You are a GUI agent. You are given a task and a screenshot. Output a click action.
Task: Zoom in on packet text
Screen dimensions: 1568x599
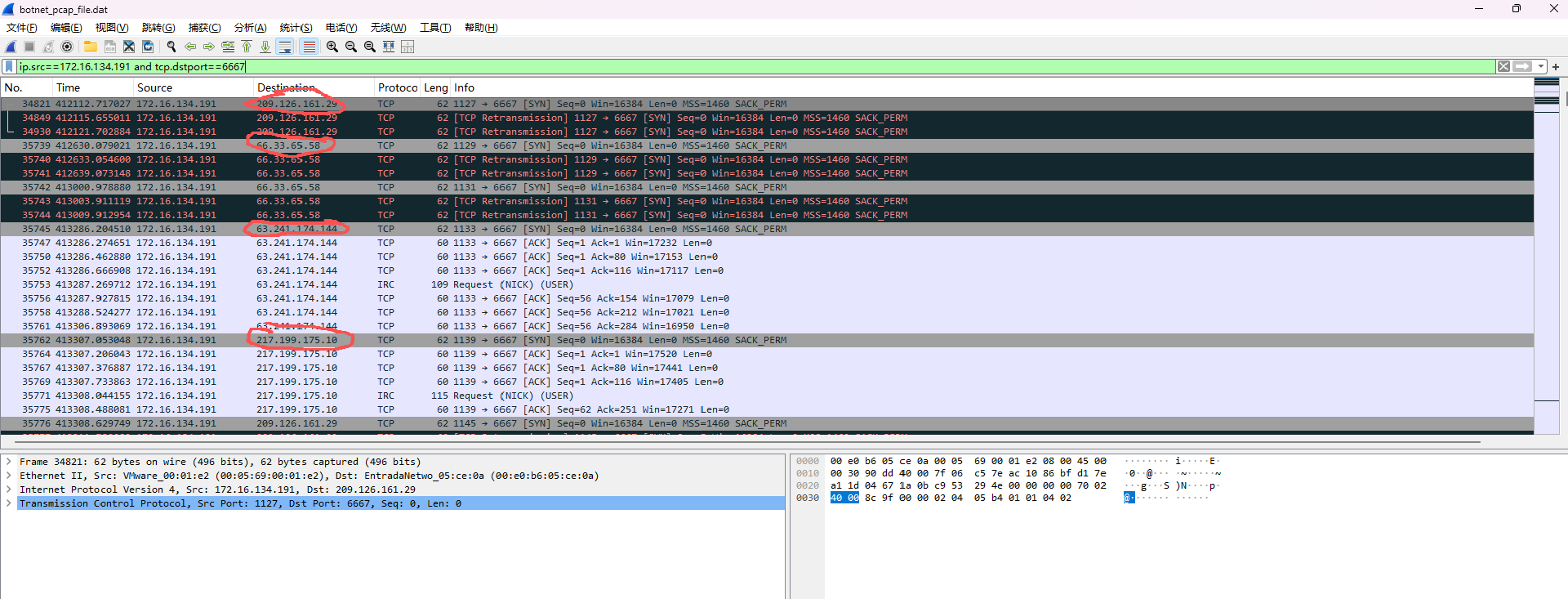(x=332, y=47)
